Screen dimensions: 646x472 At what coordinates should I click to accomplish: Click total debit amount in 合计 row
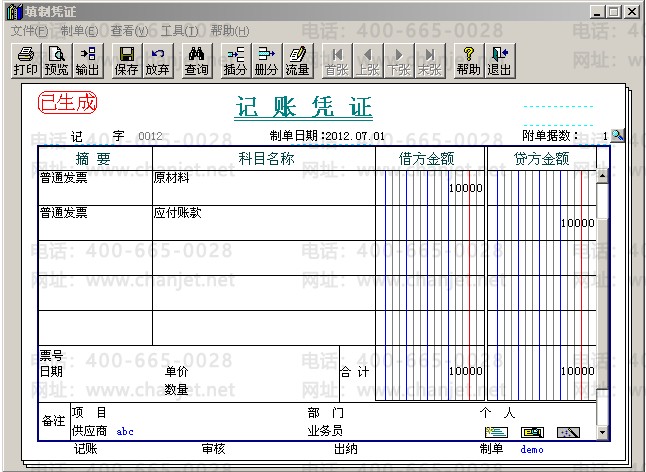point(466,371)
